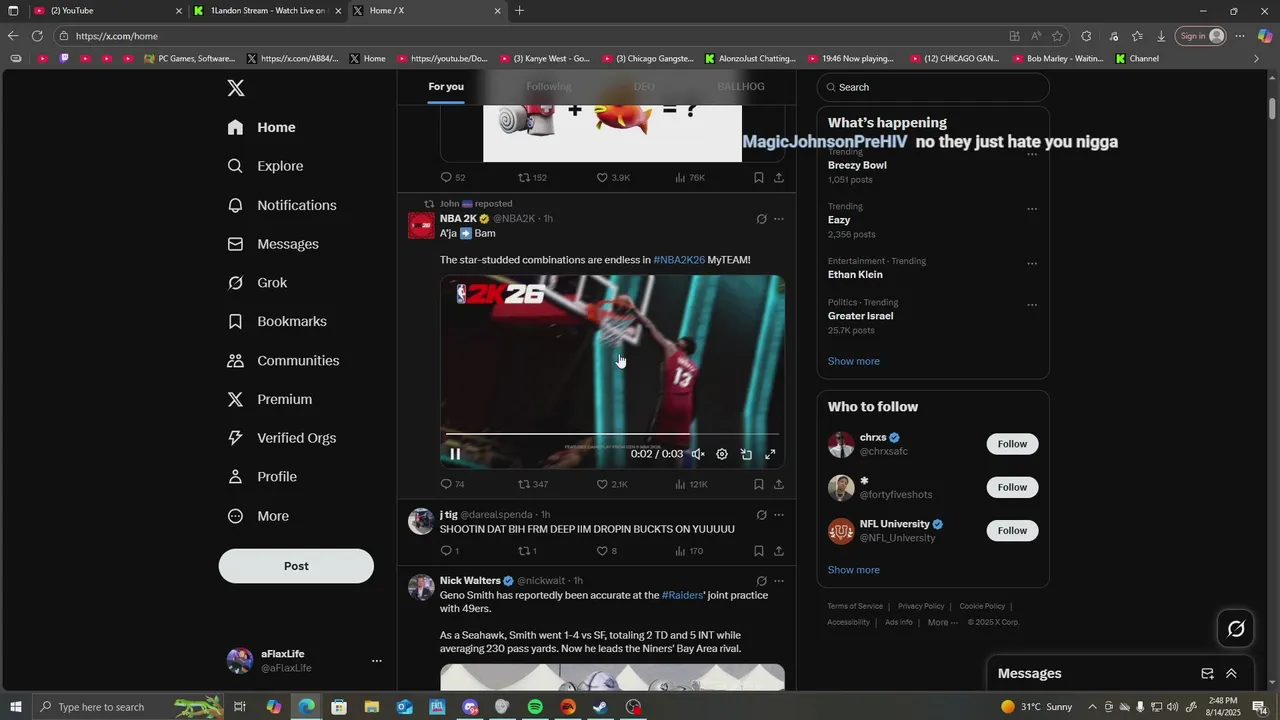Viewport: 1280px width, 720px height.
Task: Open Premium in sidebar
Action: 270,399
